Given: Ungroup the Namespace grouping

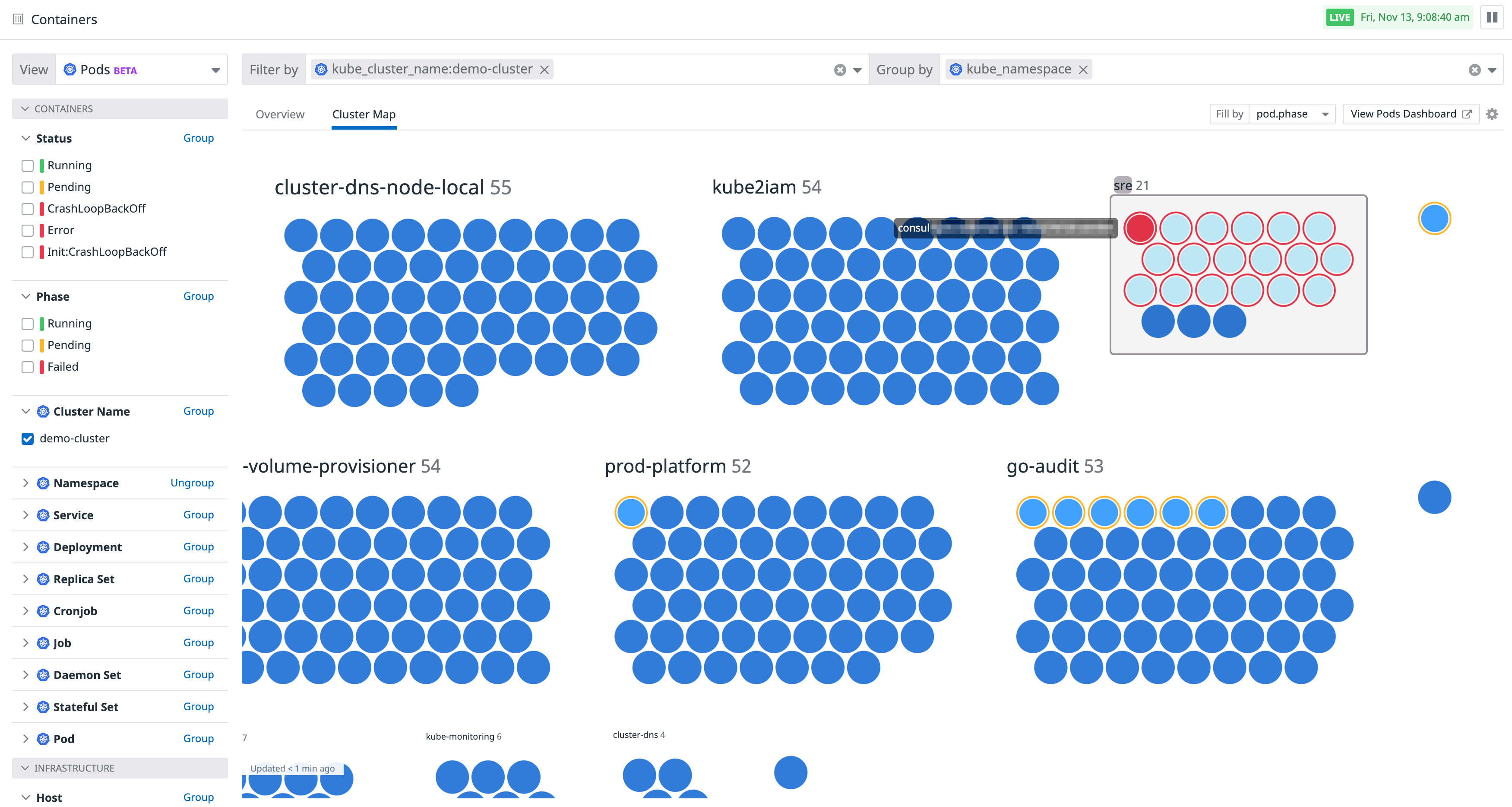Looking at the screenshot, I should (192, 483).
